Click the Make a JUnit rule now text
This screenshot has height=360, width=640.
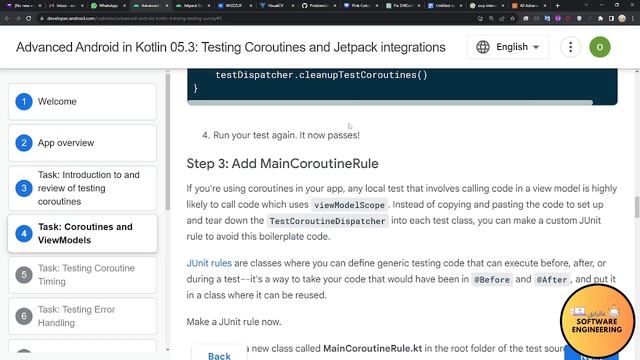(x=234, y=322)
